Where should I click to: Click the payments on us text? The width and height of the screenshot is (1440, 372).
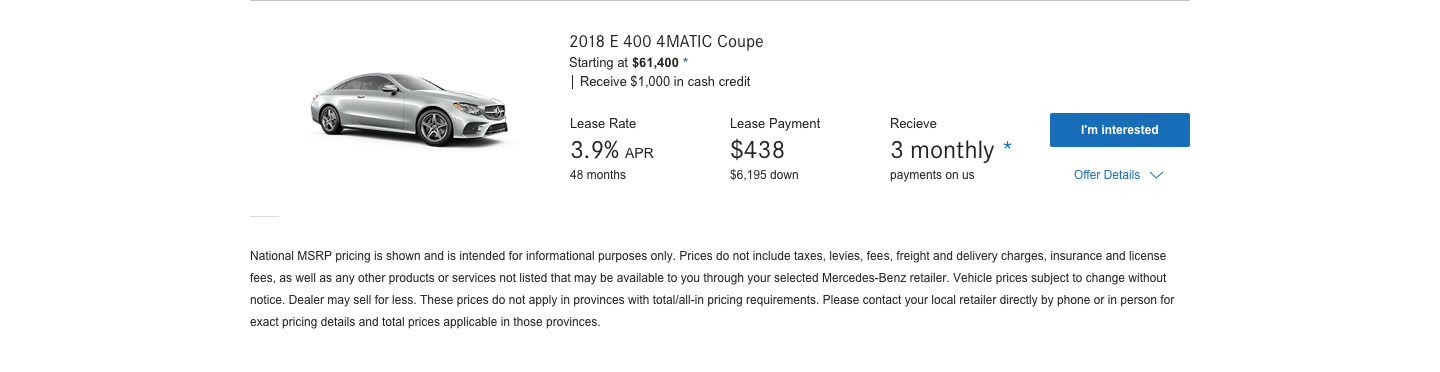pyautogui.click(x=932, y=175)
